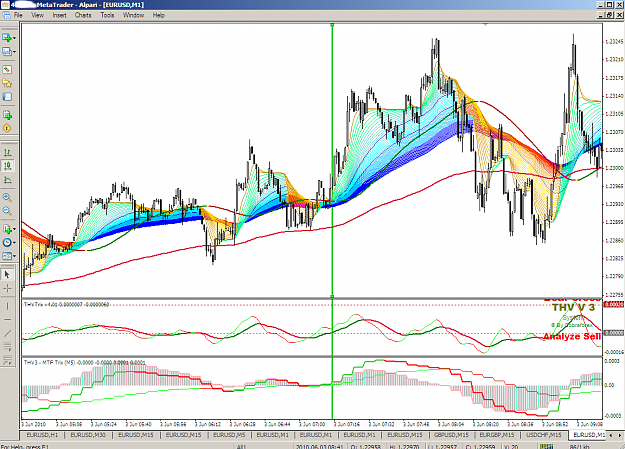Select the Equidistant Channel tool
This screenshot has width=625, height=449.
pyautogui.click(x=7, y=346)
